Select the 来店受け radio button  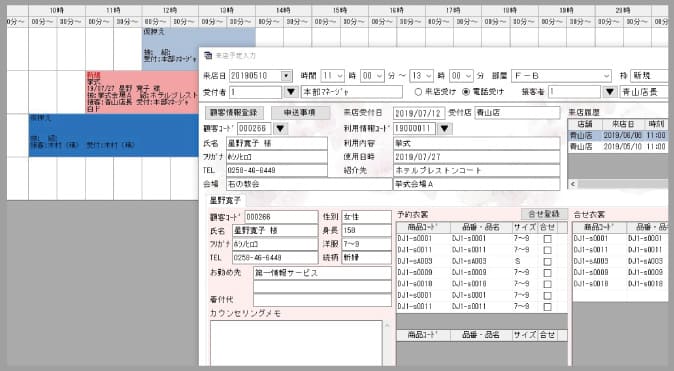pos(418,92)
